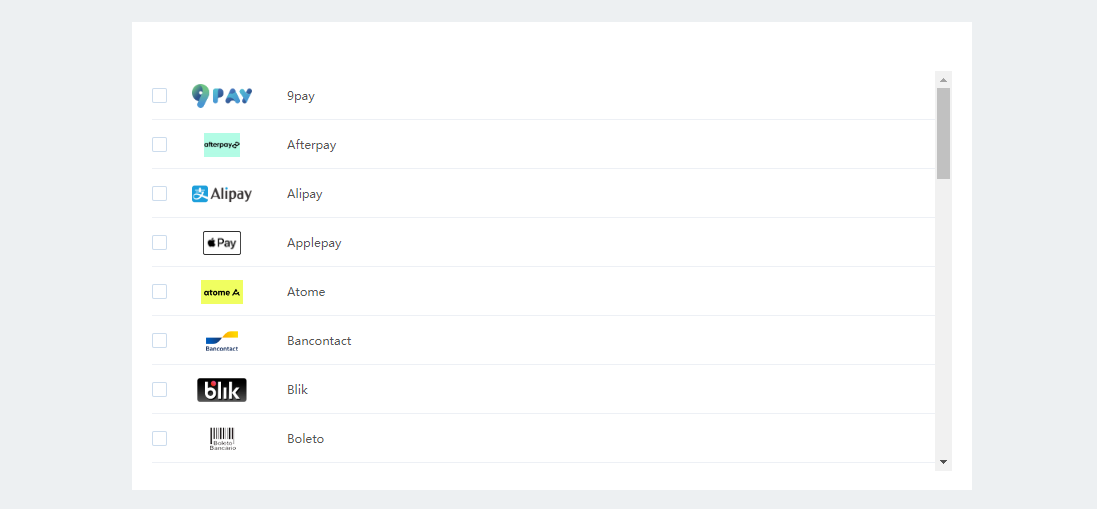Click the Atome logo icon
The image size is (1097, 509).
222,292
